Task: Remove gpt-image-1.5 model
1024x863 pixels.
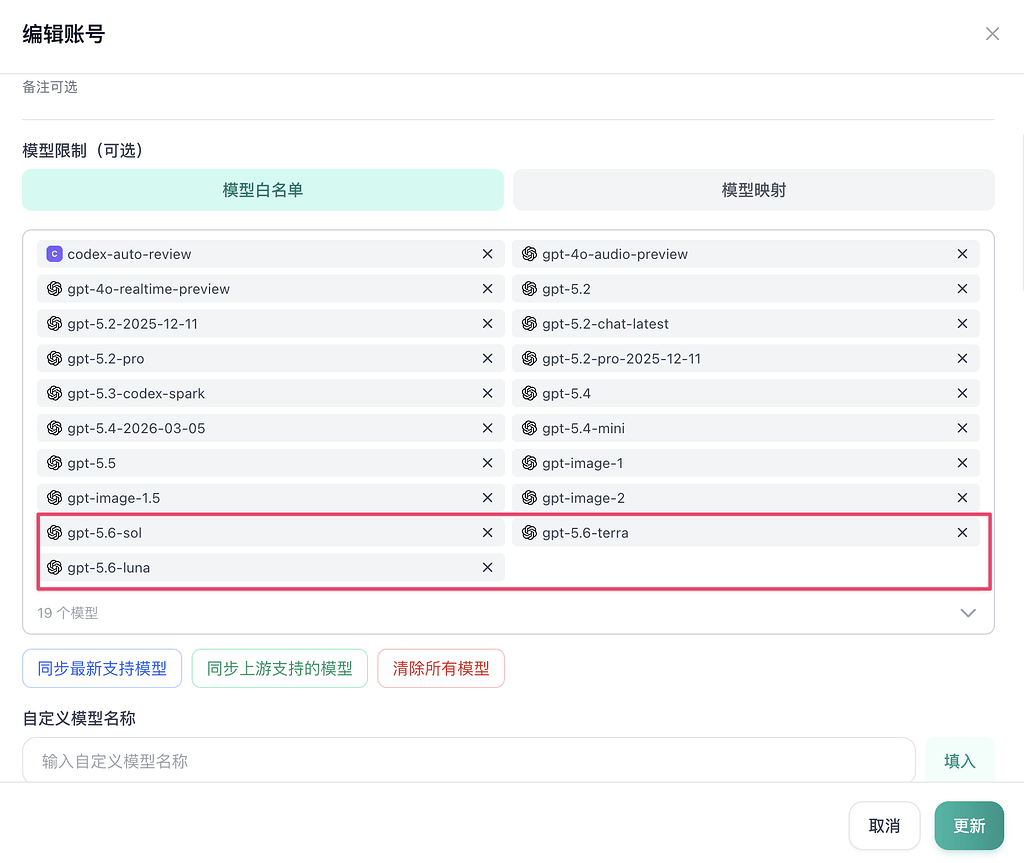Action: pyautogui.click(x=487, y=498)
